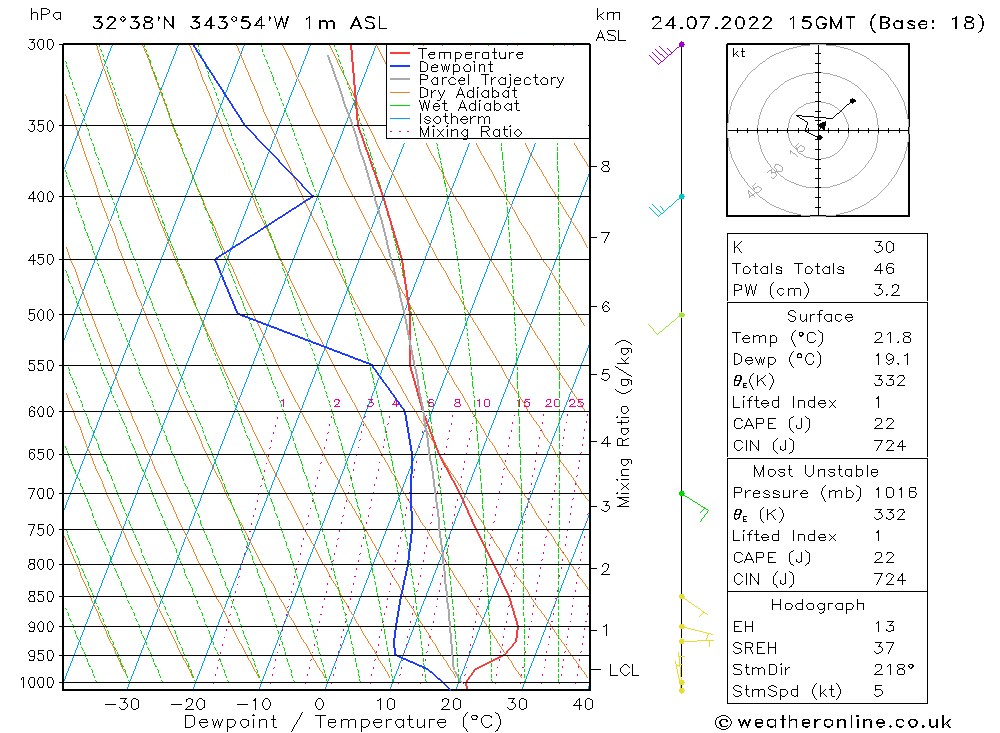The height and width of the screenshot is (733, 1000).
Task: Click the K index value 30
Action: [885, 247]
